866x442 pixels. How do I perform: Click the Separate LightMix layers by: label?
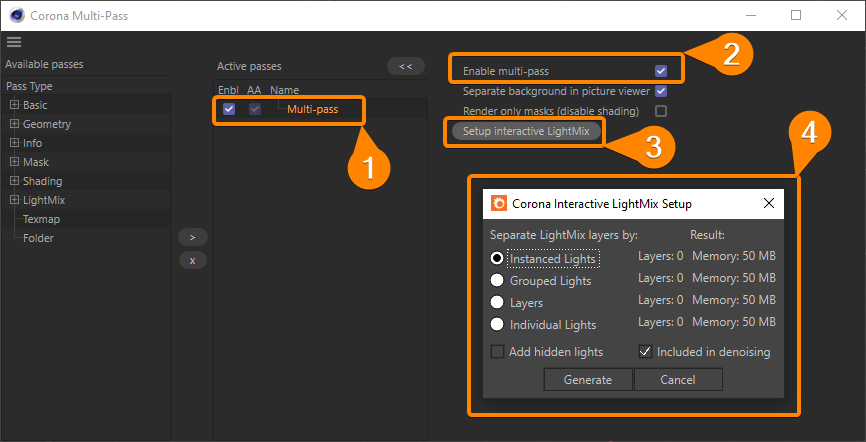pyautogui.click(x=564, y=235)
